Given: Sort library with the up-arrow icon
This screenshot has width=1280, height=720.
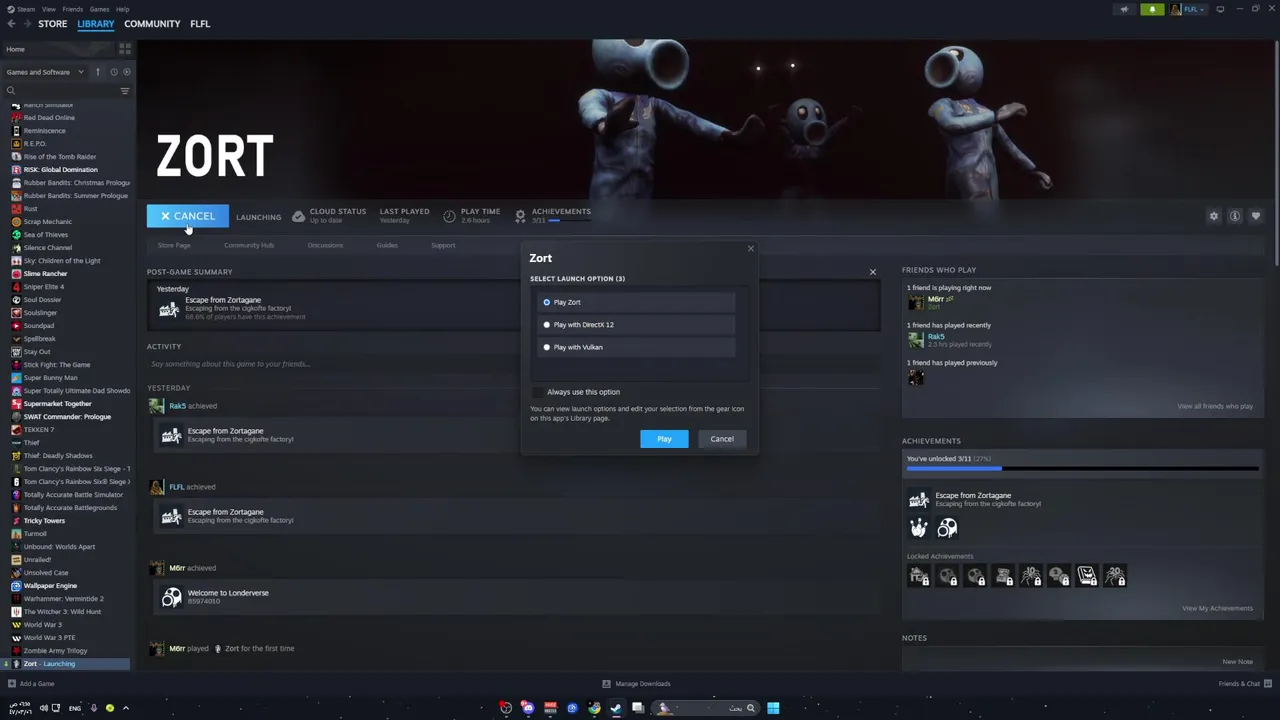Looking at the screenshot, I should point(98,72).
